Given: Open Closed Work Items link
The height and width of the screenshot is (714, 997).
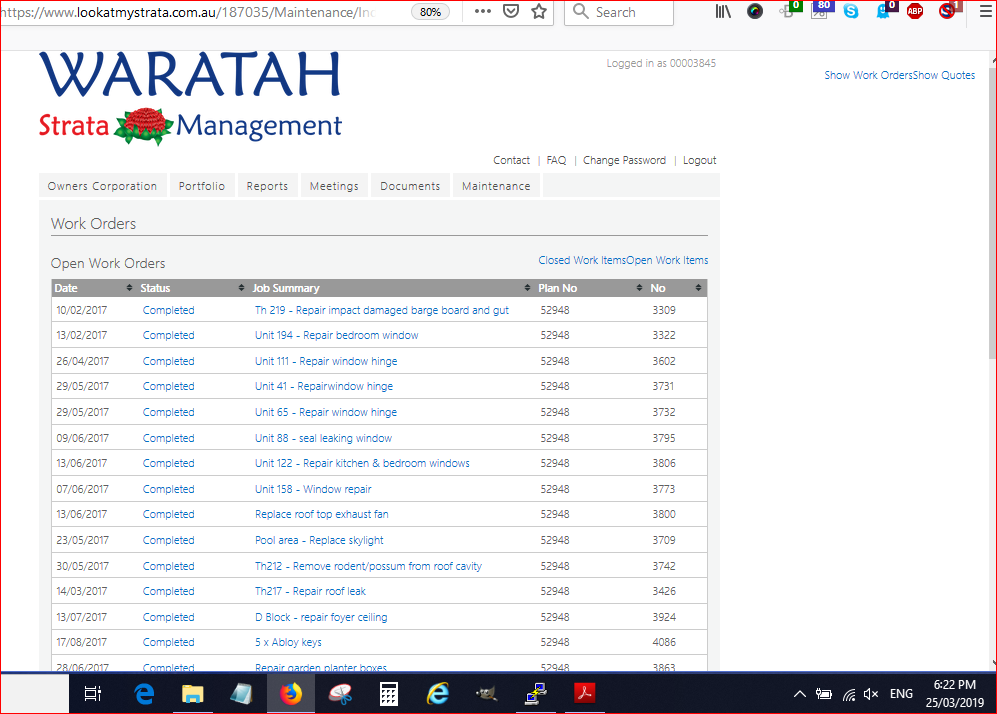Looking at the screenshot, I should (582, 260).
